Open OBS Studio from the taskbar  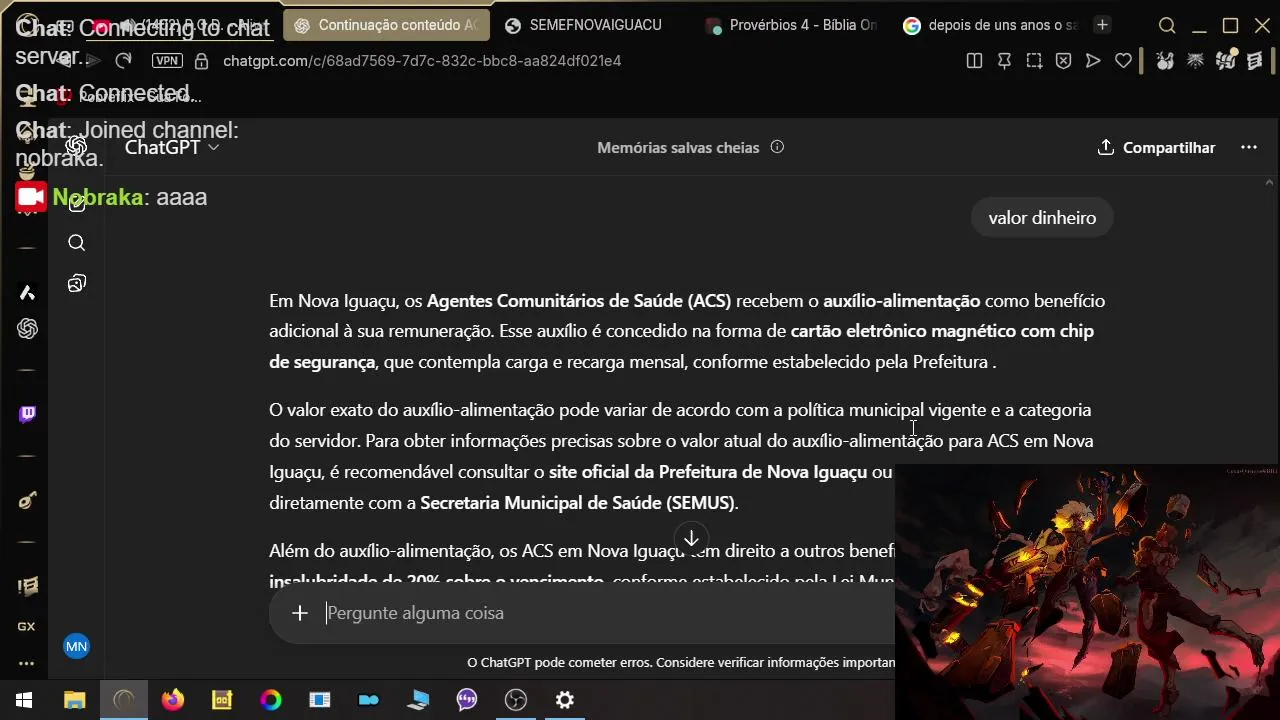pyautogui.click(x=516, y=700)
